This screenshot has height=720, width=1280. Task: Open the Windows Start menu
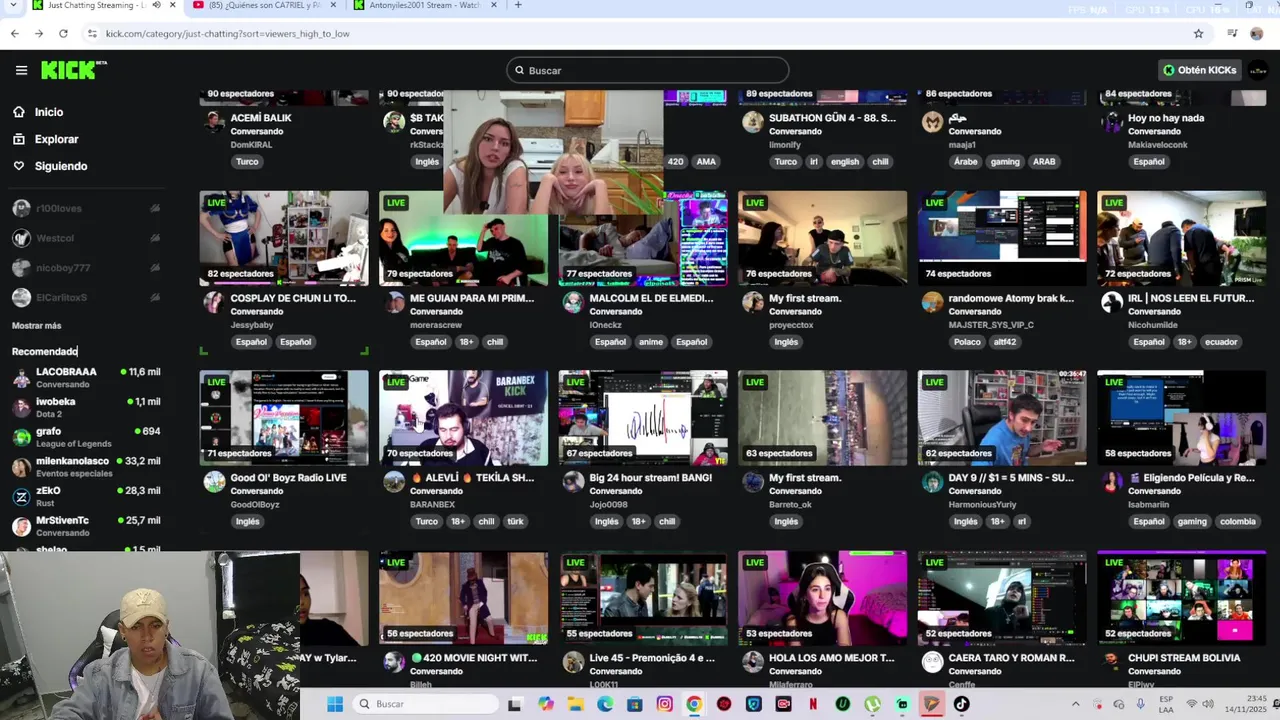click(335, 704)
